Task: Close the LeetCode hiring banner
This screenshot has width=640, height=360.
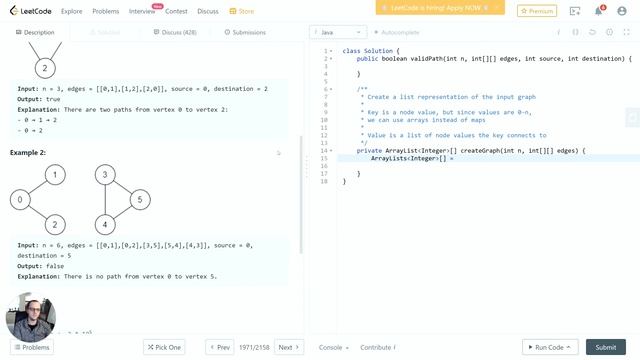Action: (496, 8)
